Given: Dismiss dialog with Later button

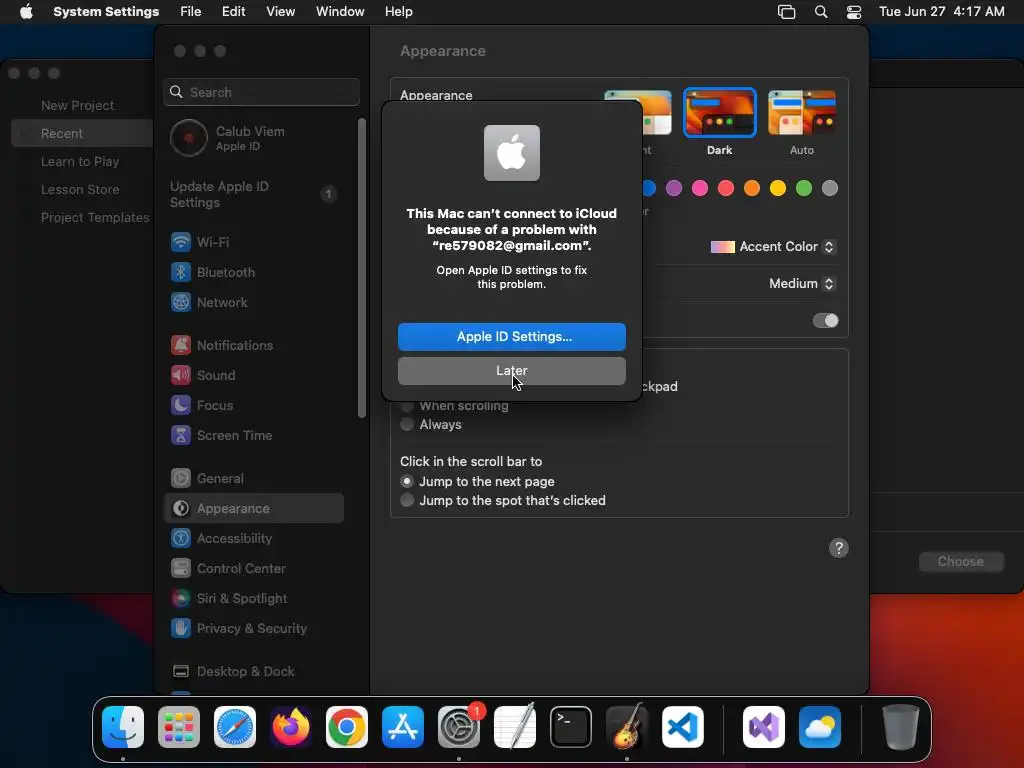Looking at the screenshot, I should click(x=512, y=371).
